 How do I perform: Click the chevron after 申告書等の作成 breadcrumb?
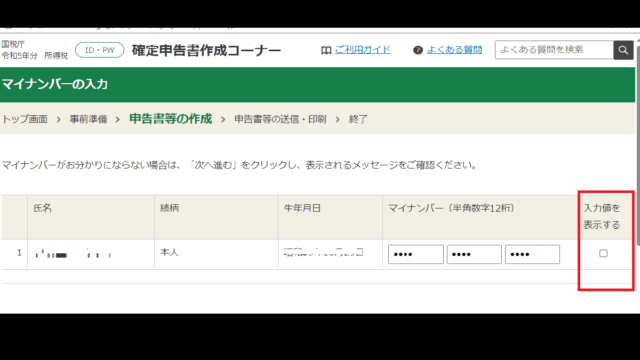tap(223, 119)
